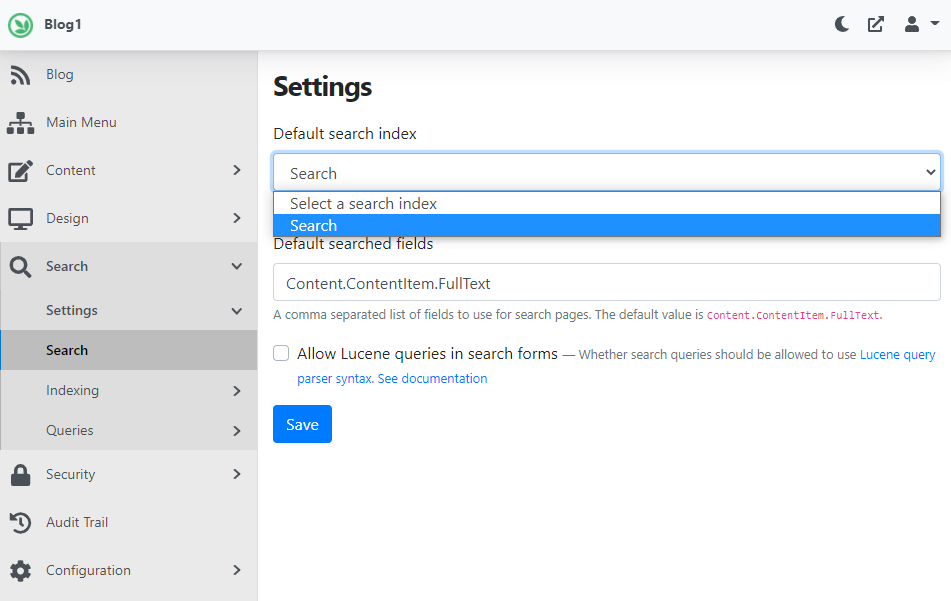
Task: Open the user account menu icon
Action: [912, 24]
